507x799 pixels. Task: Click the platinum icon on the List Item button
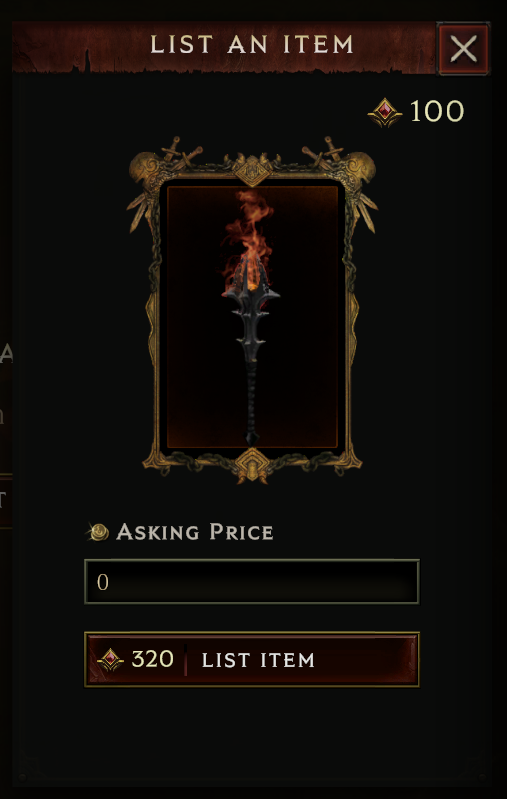pyautogui.click(x=111, y=660)
